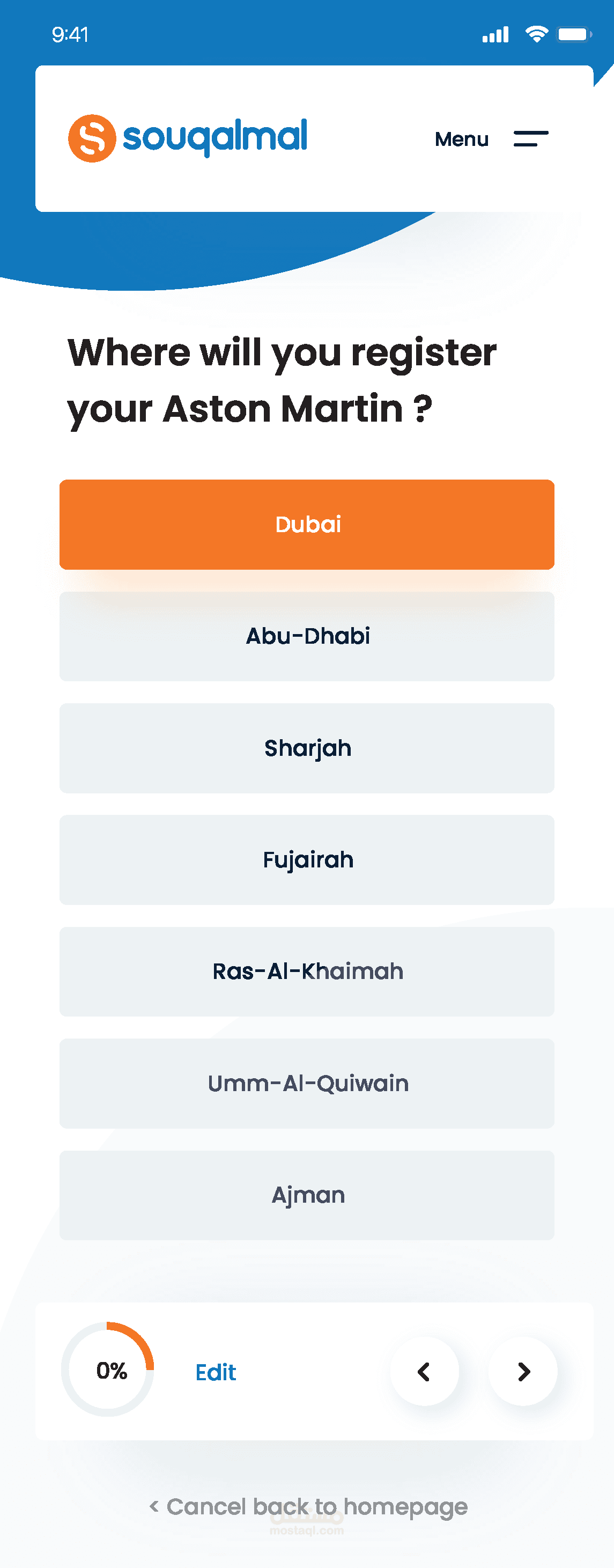Screen dimensions: 614x1568
Task: Tap the 9:41 clock in status bar
Action: tap(70, 35)
